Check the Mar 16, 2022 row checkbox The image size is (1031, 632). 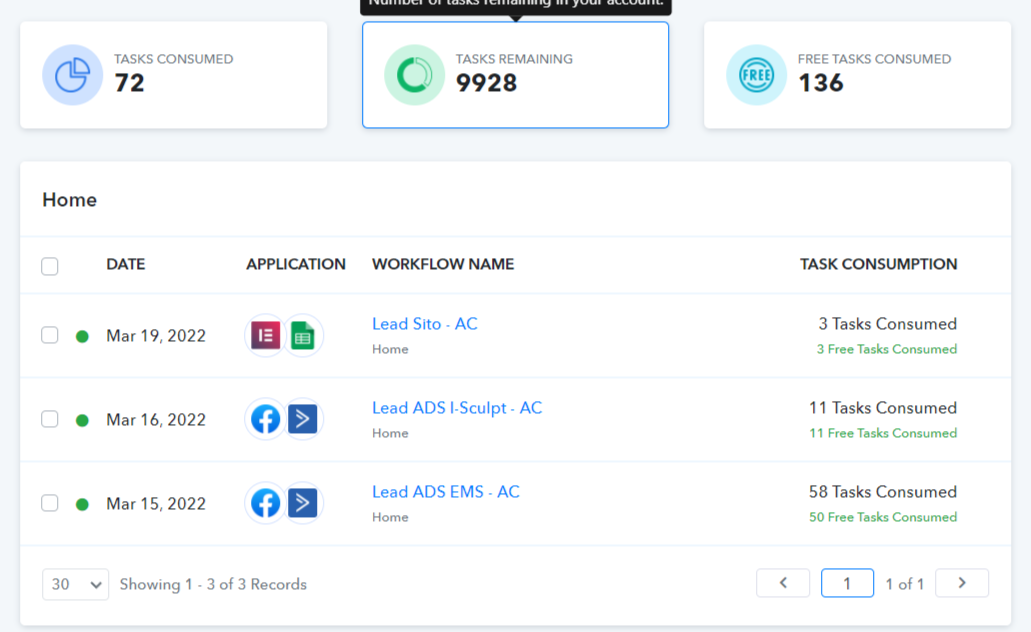(x=50, y=419)
